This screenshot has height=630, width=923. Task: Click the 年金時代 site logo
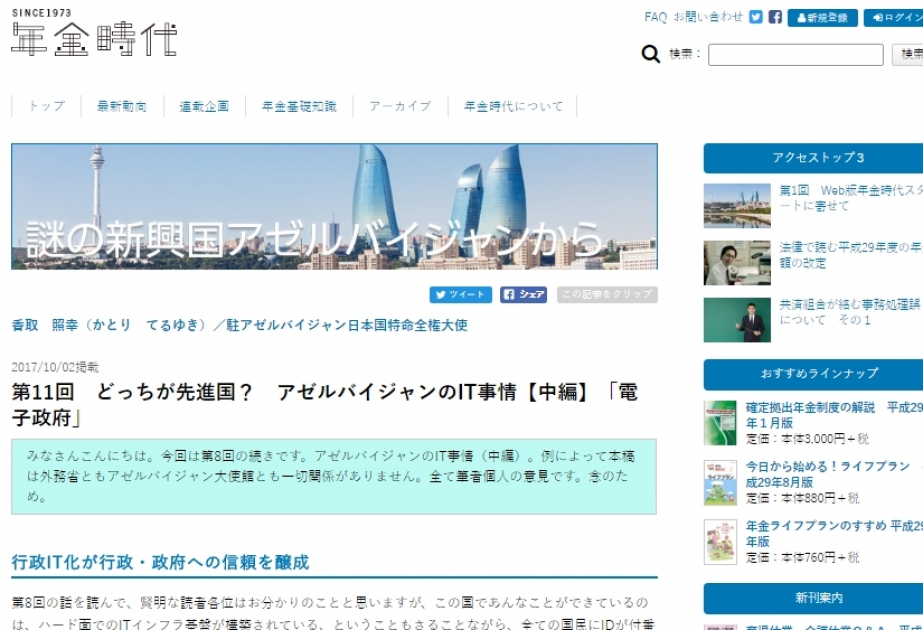coord(94,33)
